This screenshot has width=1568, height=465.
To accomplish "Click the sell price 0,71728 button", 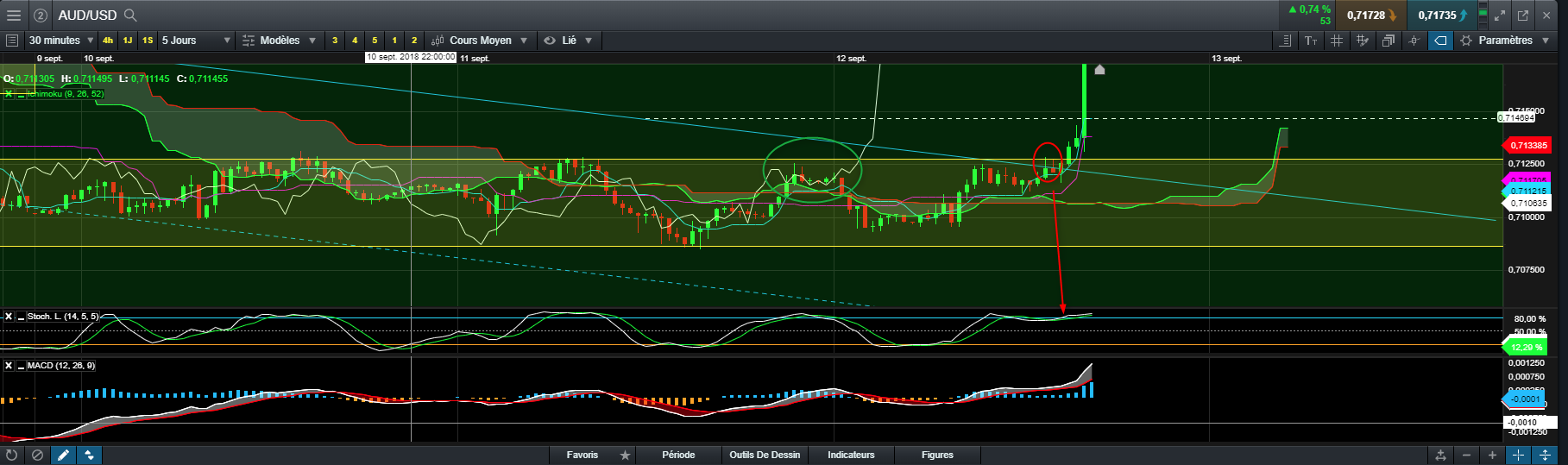I will coord(1371,16).
